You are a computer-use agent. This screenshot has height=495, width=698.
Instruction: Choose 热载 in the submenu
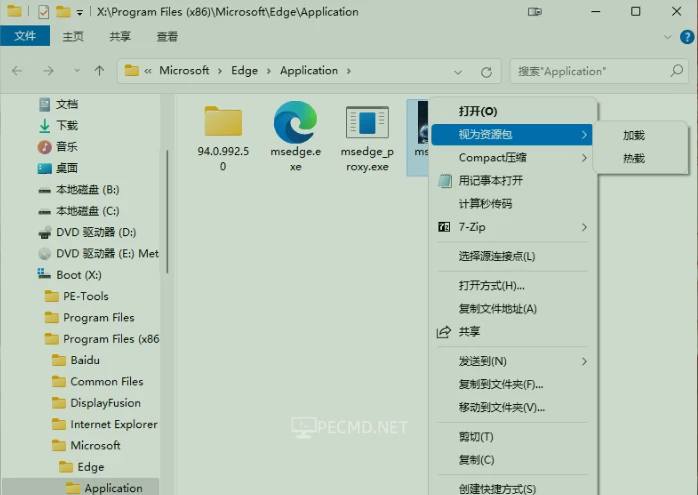633,158
